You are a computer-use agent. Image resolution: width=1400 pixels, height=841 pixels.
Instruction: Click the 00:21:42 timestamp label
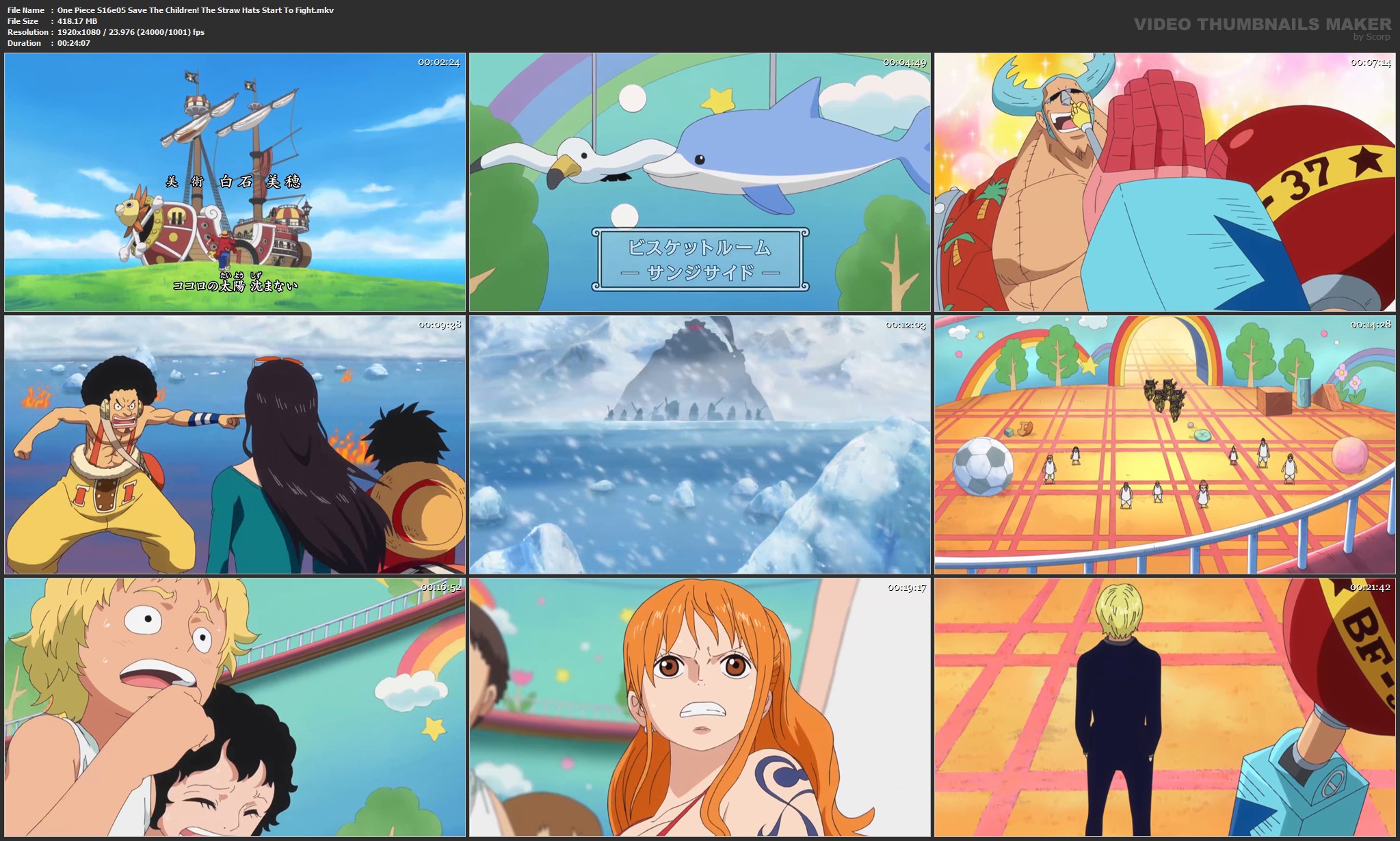1370,587
